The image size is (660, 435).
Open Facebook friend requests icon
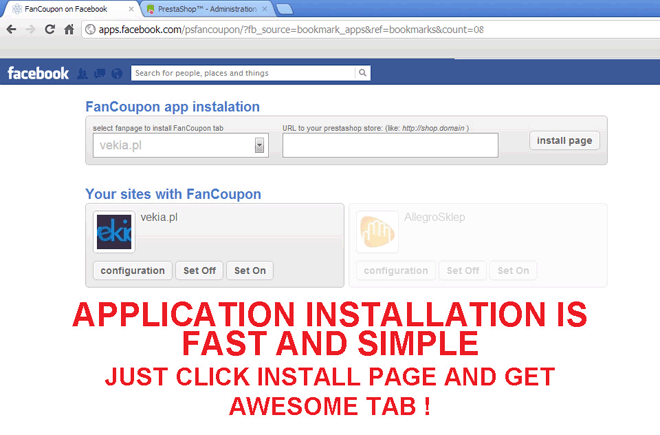point(82,74)
